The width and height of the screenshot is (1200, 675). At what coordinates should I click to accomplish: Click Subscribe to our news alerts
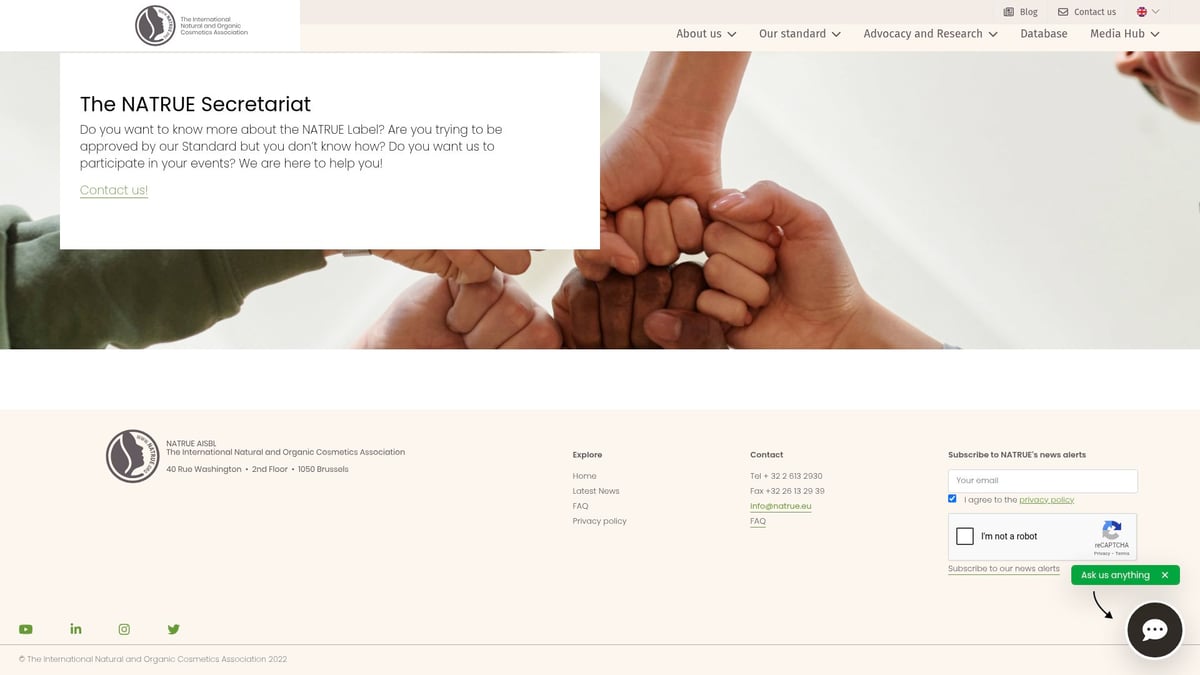[x=1003, y=569]
